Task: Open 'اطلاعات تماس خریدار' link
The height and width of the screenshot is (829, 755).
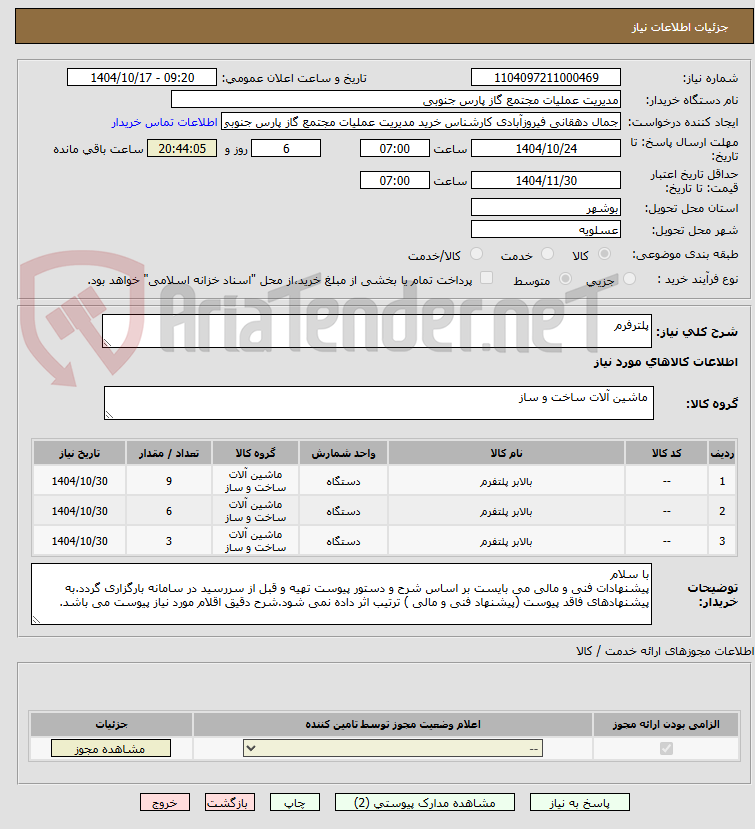Action: 164,122
